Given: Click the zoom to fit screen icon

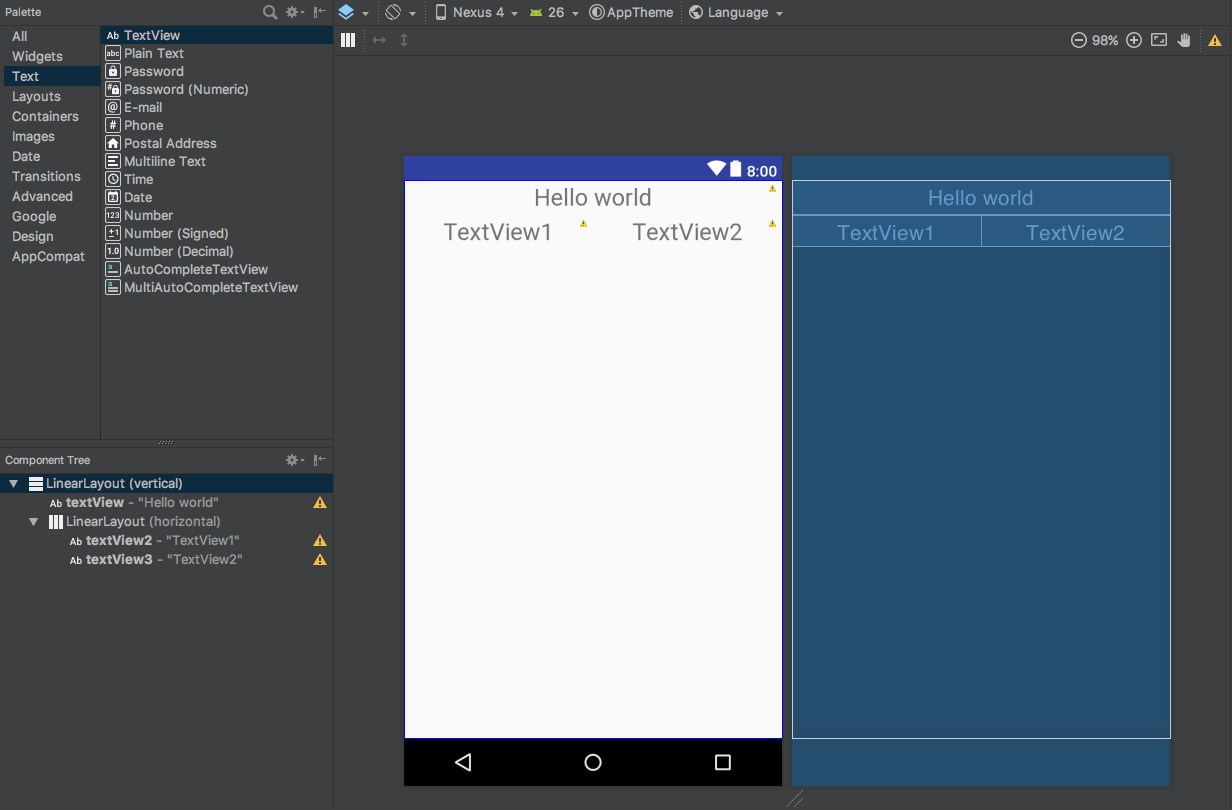Looking at the screenshot, I should click(x=1158, y=40).
